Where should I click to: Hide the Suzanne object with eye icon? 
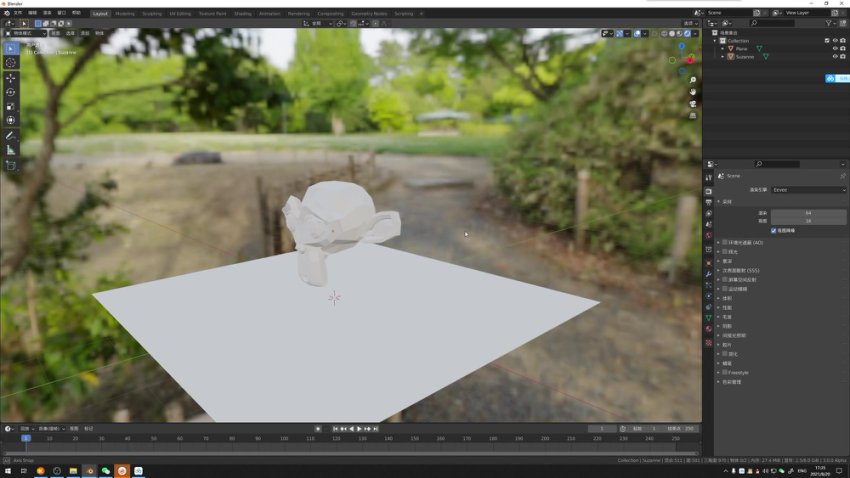pyautogui.click(x=835, y=56)
